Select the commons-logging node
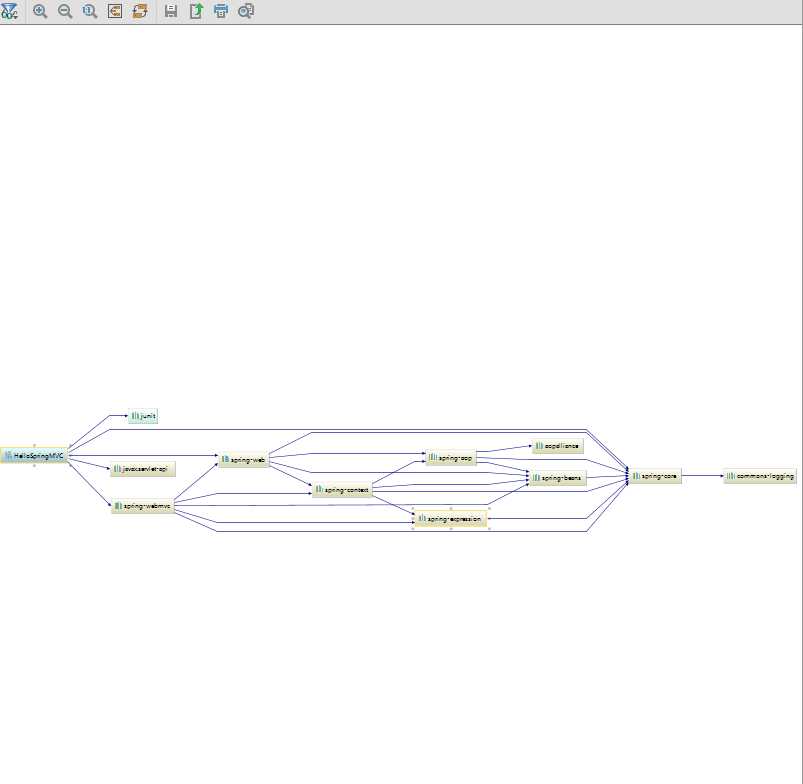Image resolution: width=803 pixels, height=784 pixels. pyautogui.click(x=760, y=476)
